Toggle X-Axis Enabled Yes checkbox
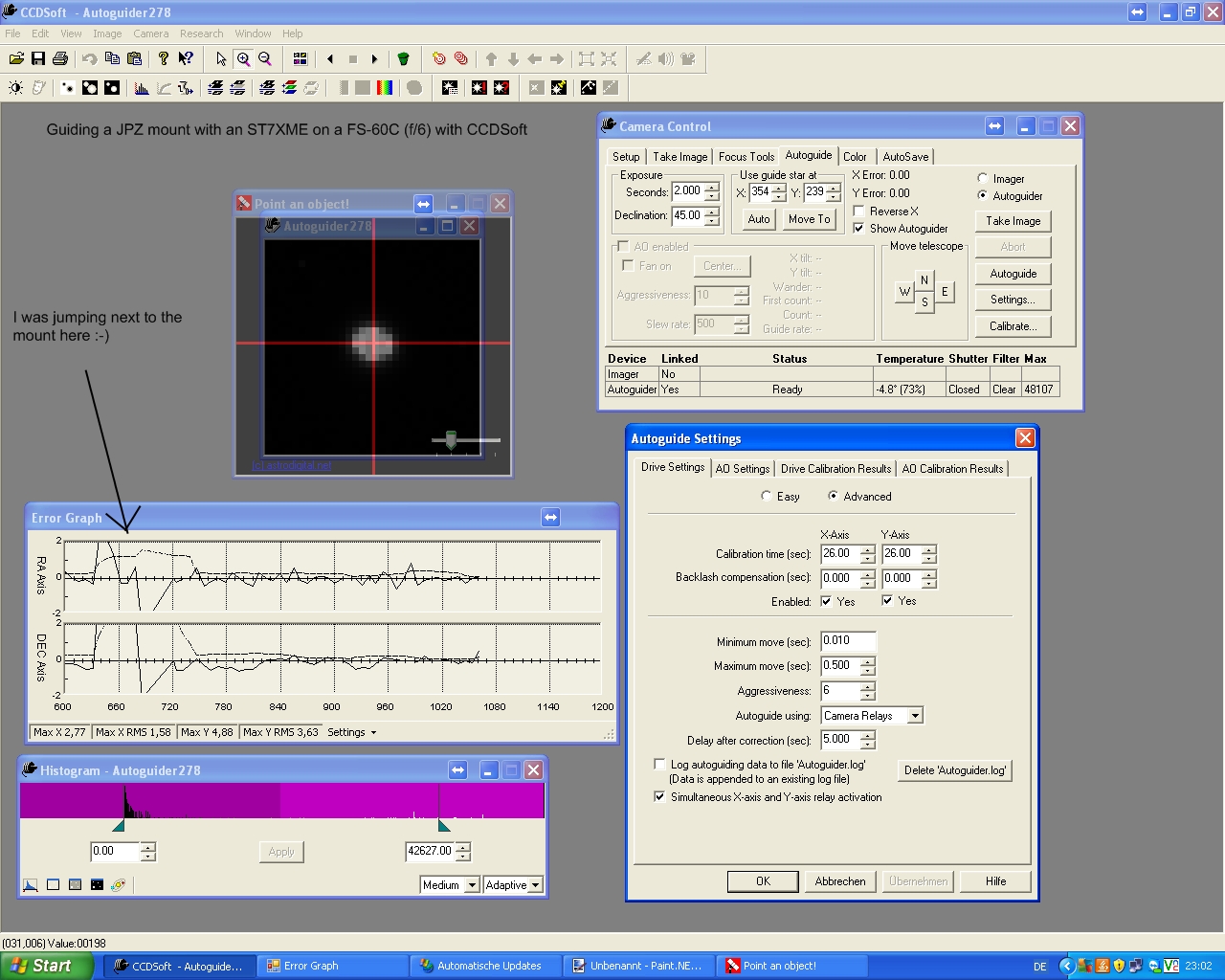 pyautogui.click(x=826, y=602)
